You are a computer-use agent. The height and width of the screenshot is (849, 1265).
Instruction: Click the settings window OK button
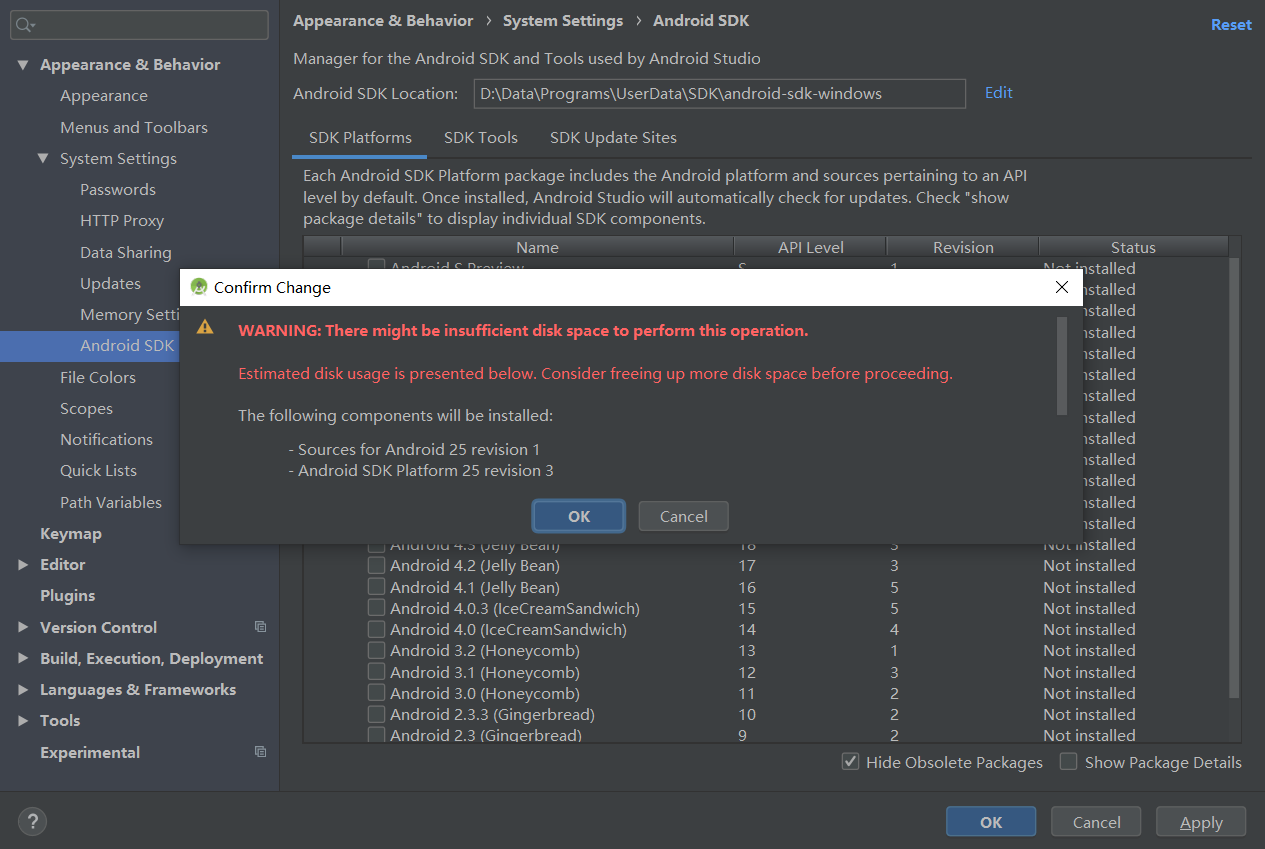(x=991, y=822)
